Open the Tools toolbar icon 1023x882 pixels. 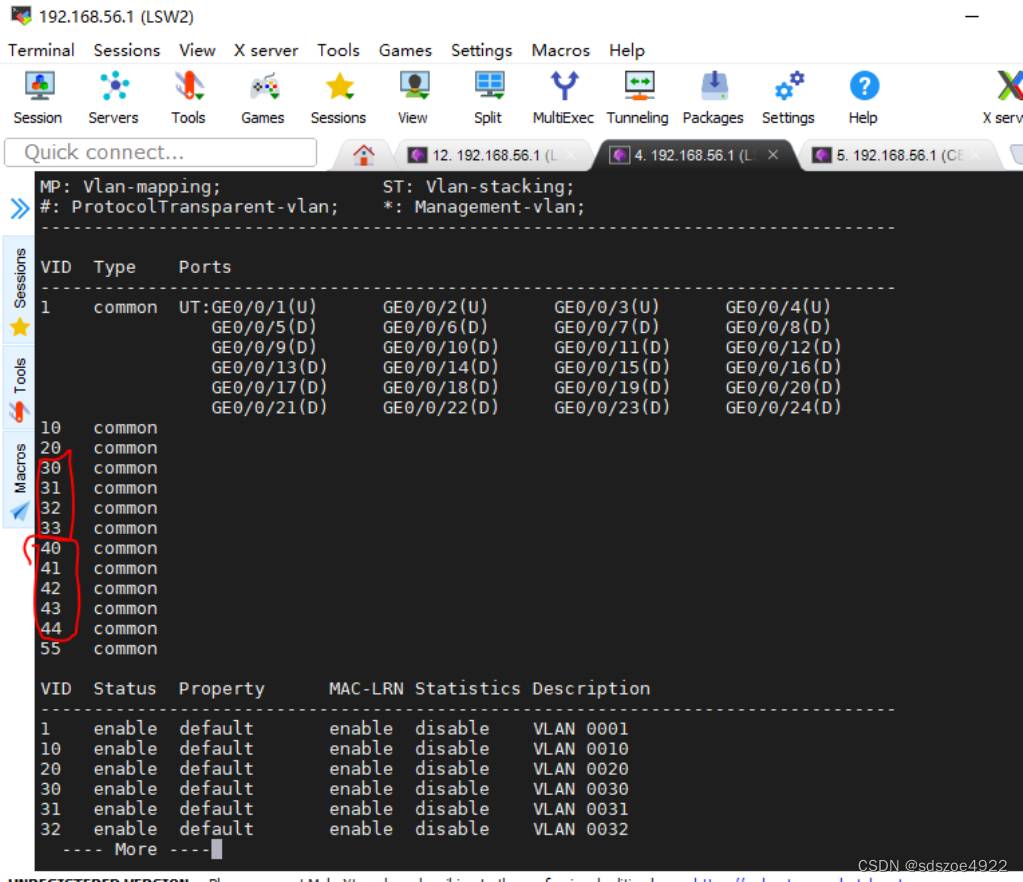click(x=189, y=98)
